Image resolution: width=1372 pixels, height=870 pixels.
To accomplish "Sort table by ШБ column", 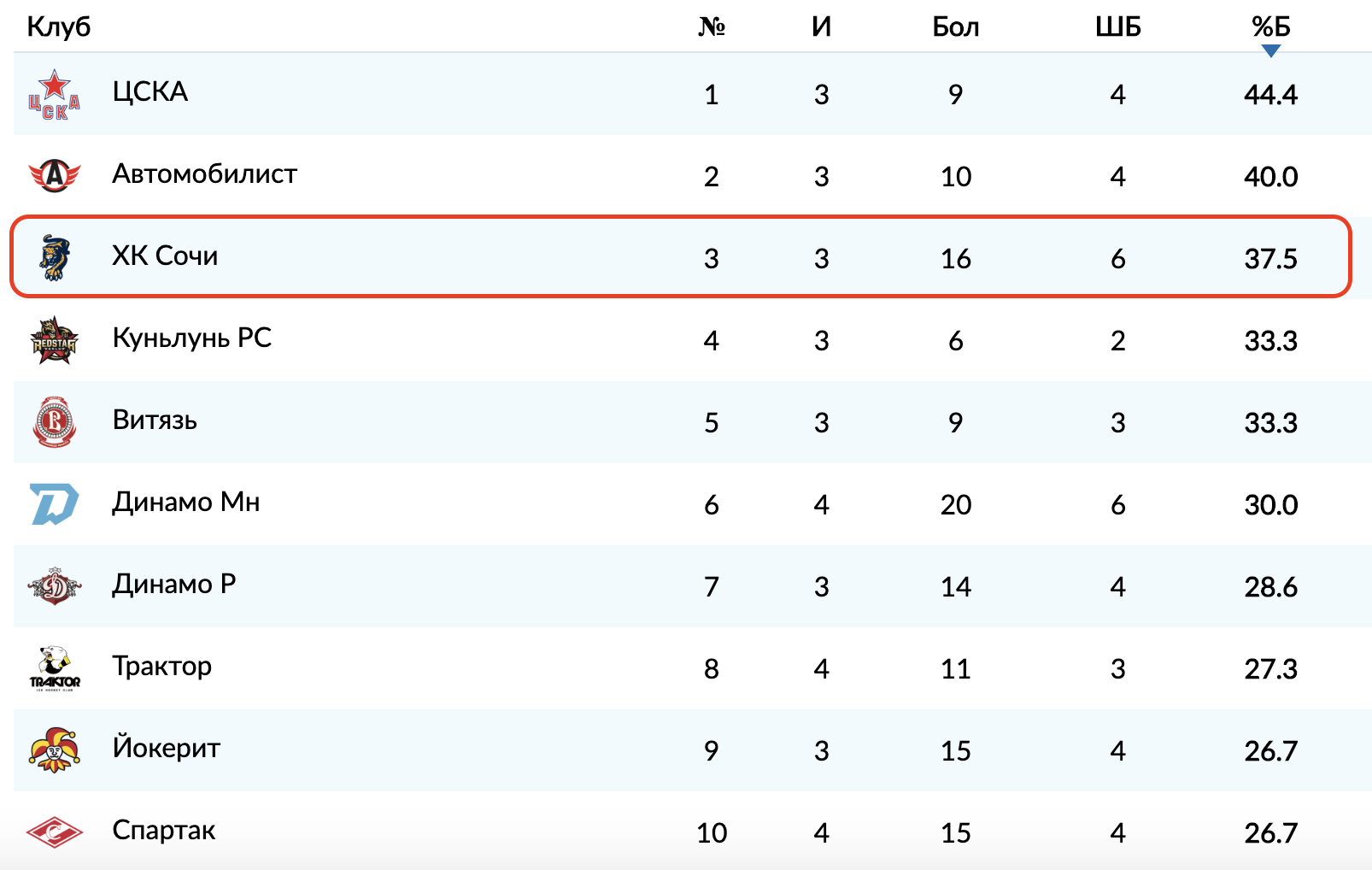I will (1117, 26).
